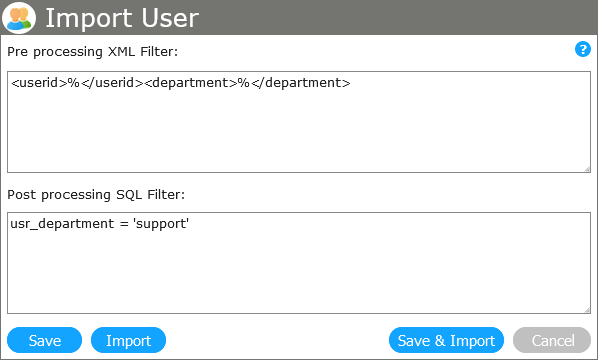Place cursor on usr_department text
This screenshot has height=360, width=598.
(x=62, y=223)
